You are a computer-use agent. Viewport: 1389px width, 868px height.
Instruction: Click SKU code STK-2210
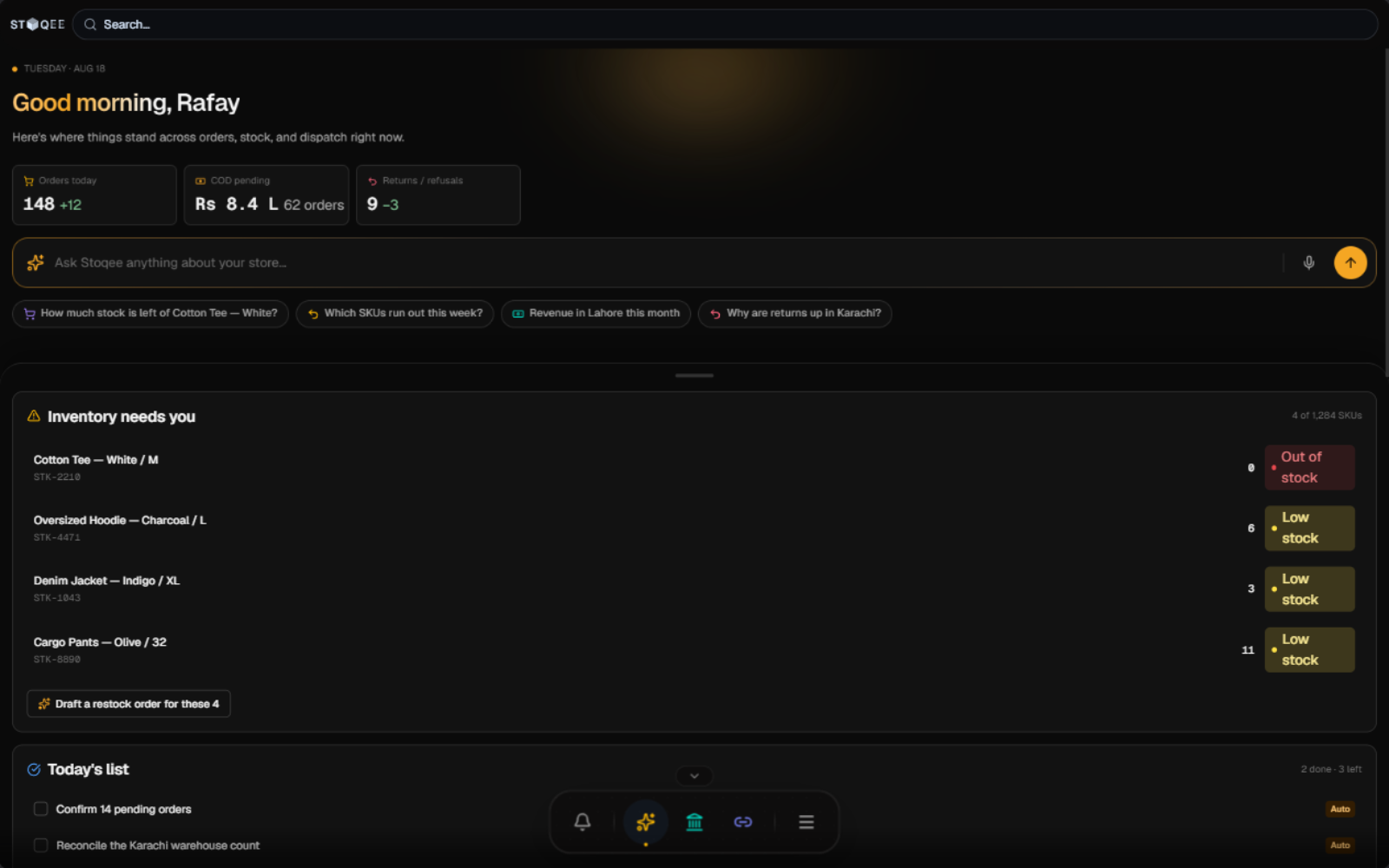(x=57, y=477)
